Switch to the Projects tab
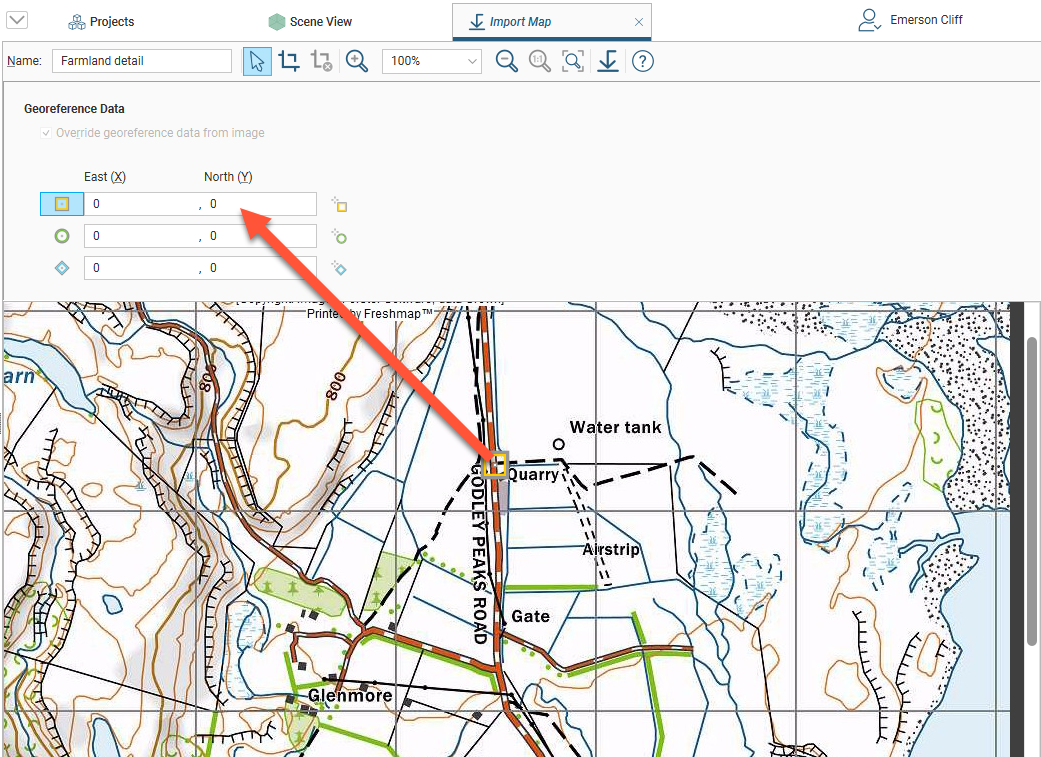The width and height of the screenshot is (1041, 757). coord(101,21)
